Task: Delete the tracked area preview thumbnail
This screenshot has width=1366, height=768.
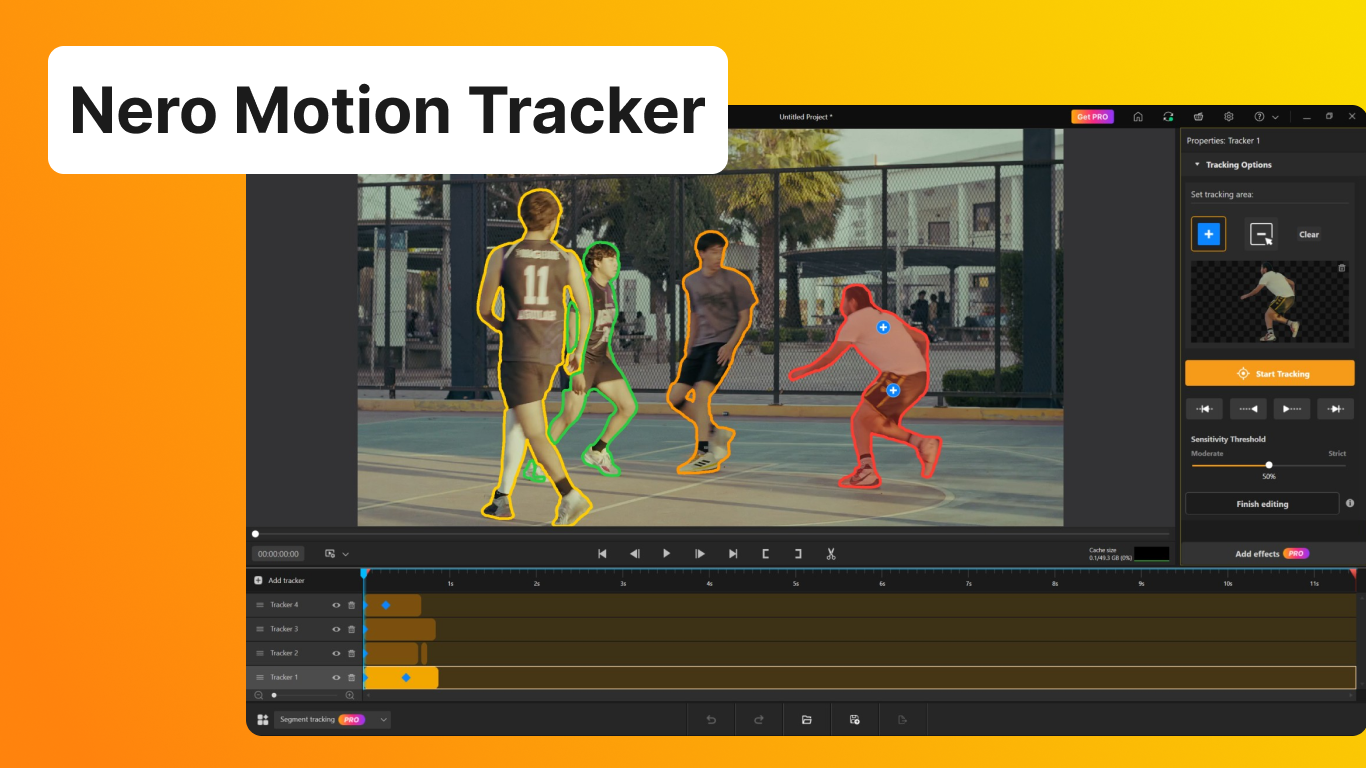Action: pyautogui.click(x=1341, y=268)
